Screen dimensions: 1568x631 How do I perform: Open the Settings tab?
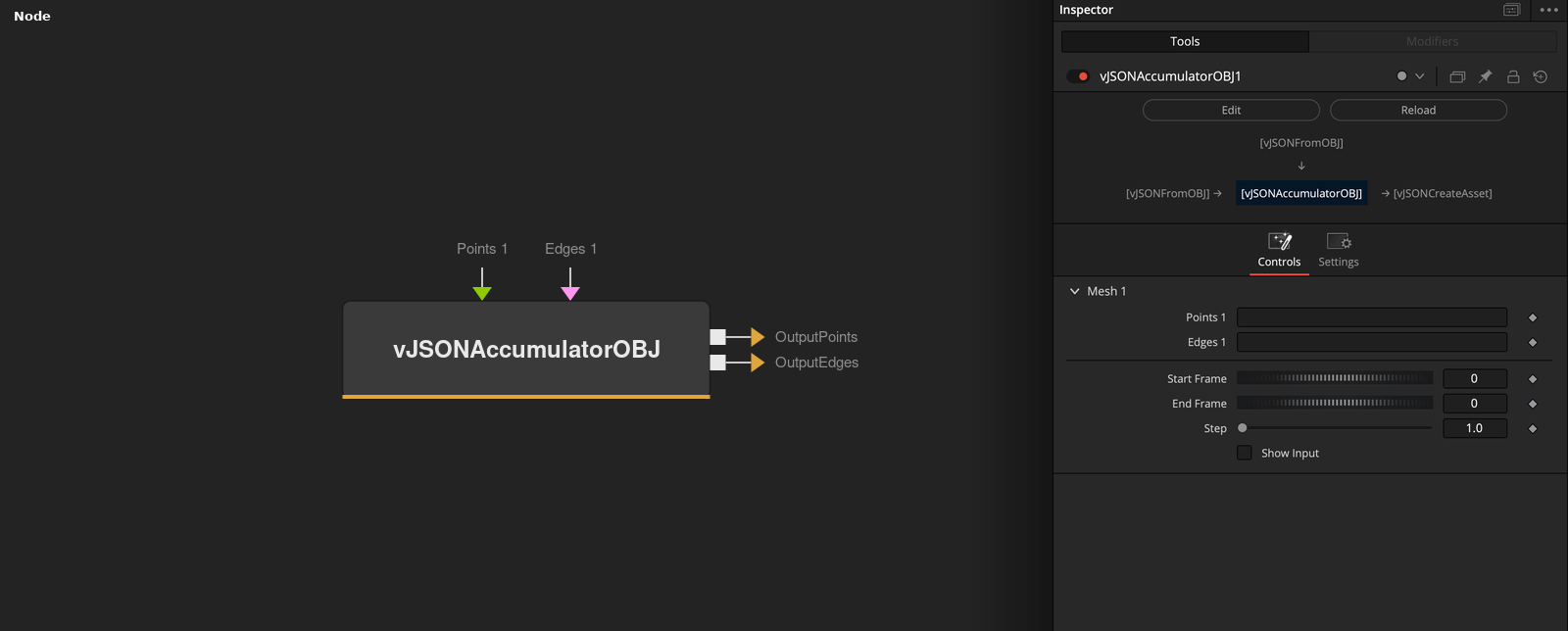(1339, 251)
